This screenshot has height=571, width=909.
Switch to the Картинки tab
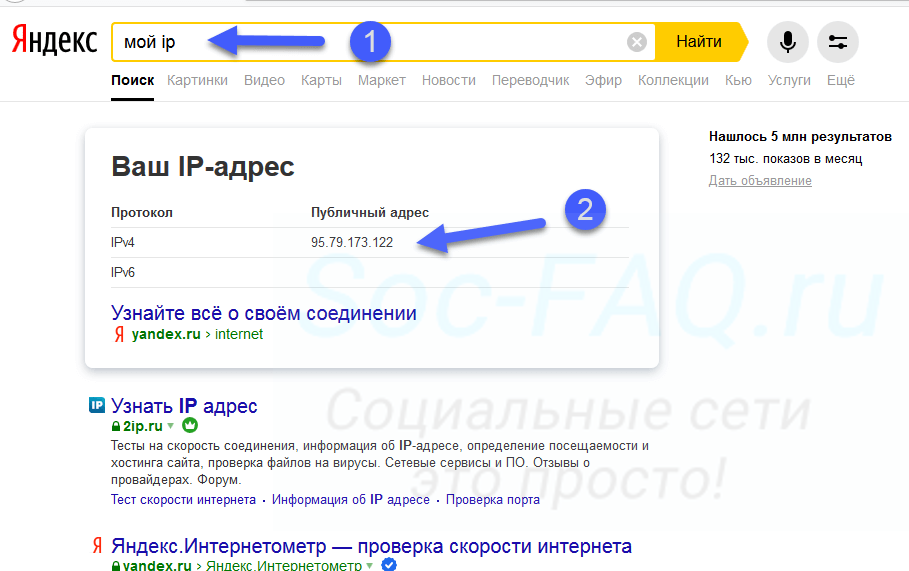(x=197, y=80)
